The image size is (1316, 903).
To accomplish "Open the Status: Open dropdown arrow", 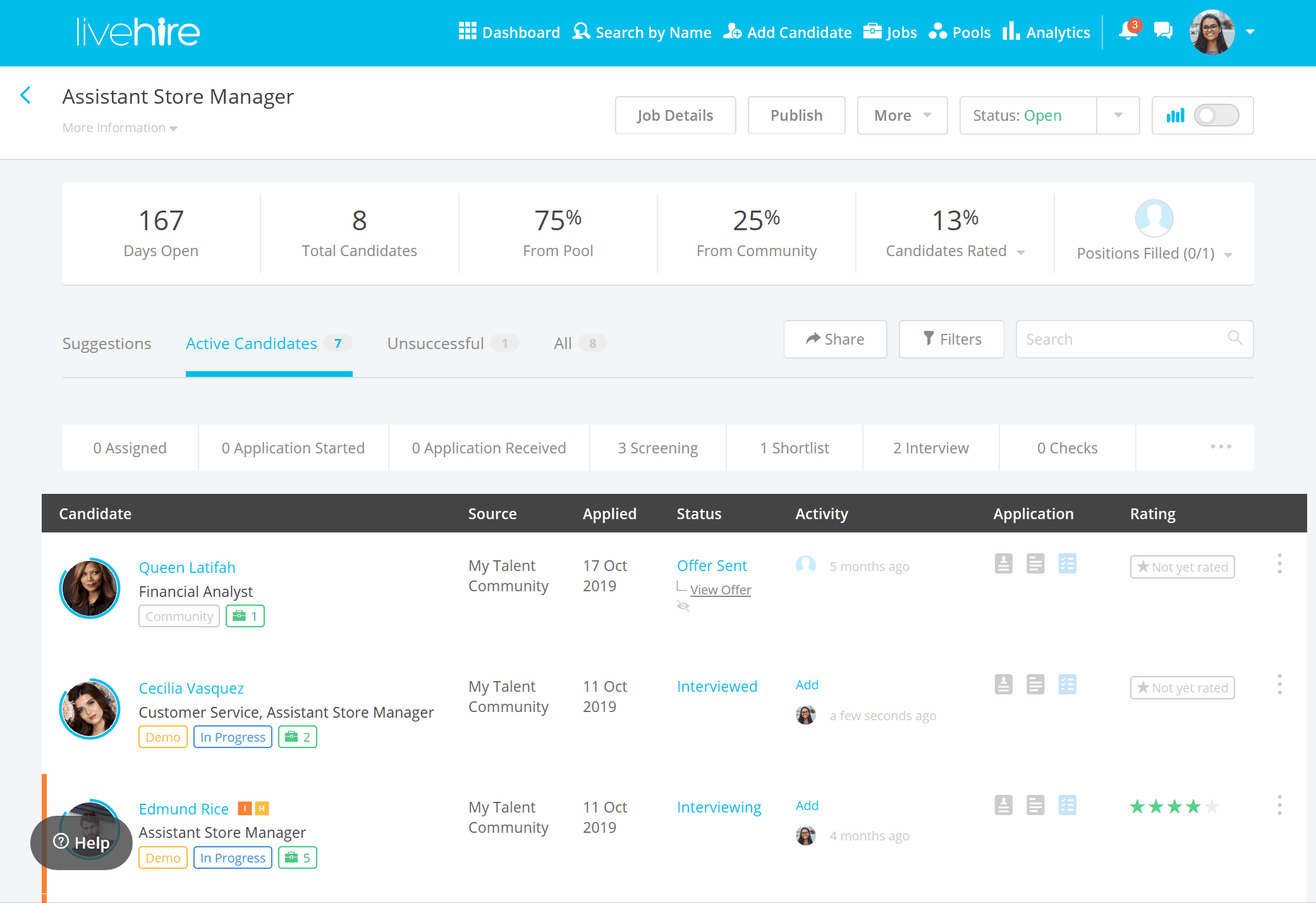I will click(1118, 115).
